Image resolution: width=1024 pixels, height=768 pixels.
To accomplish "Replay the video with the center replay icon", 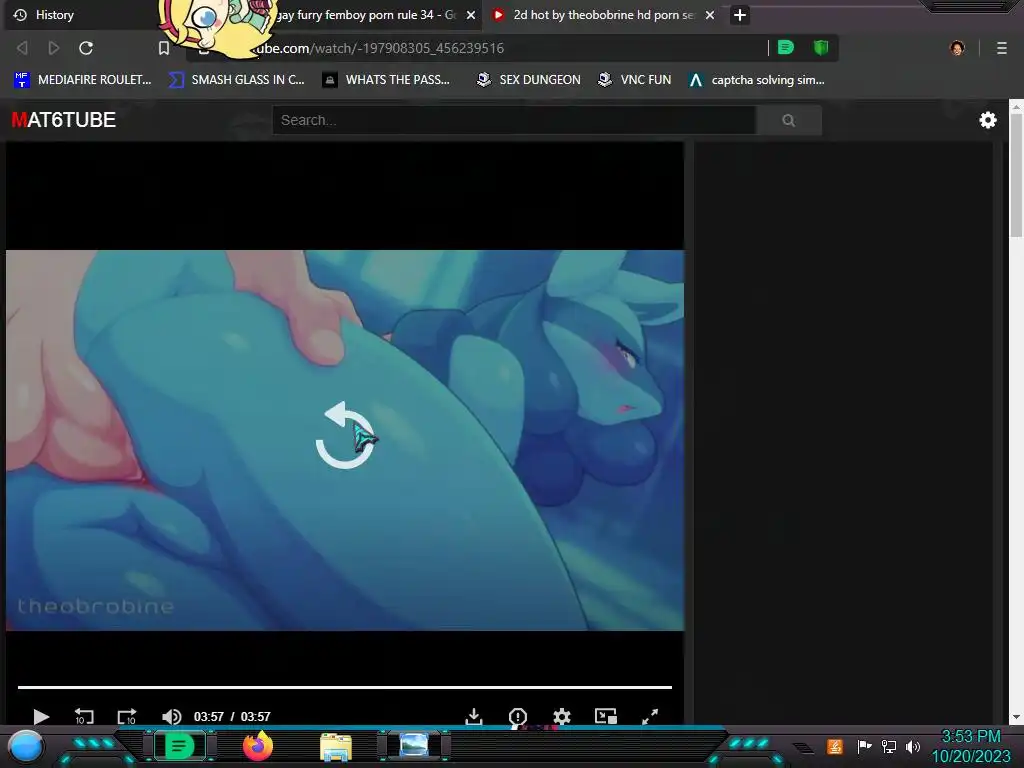I will (x=345, y=436).
